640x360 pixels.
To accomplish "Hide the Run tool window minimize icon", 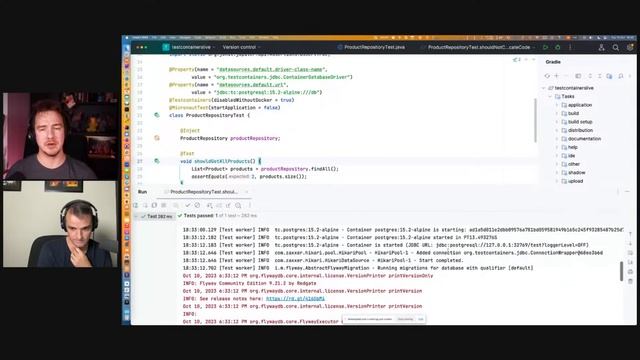I will coord(627,192).
